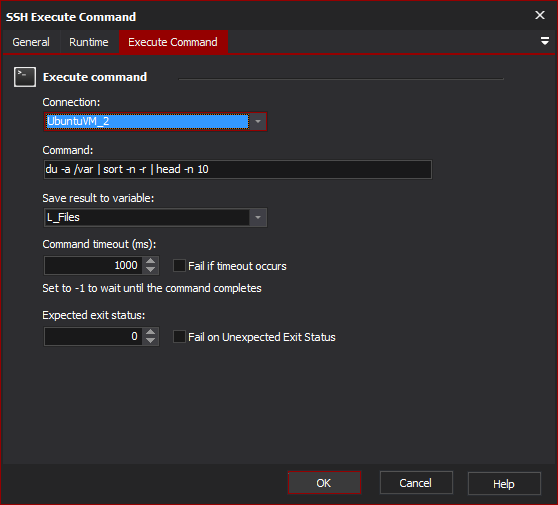The image size is (558, 505).
Task: Open the tab overflow menu icon
Action: click(544, 41)
